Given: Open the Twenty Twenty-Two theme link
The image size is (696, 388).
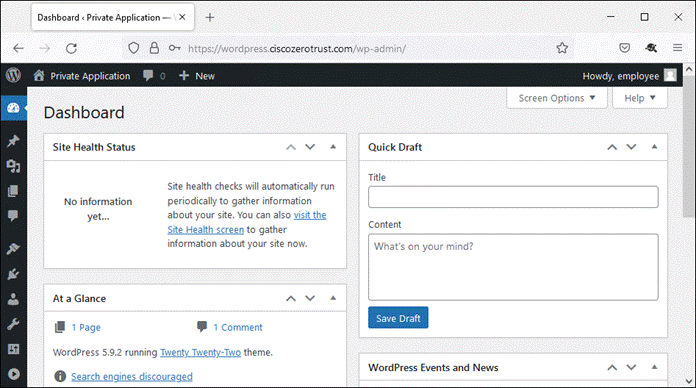Looking at the screenshot, I should point(201,352).
